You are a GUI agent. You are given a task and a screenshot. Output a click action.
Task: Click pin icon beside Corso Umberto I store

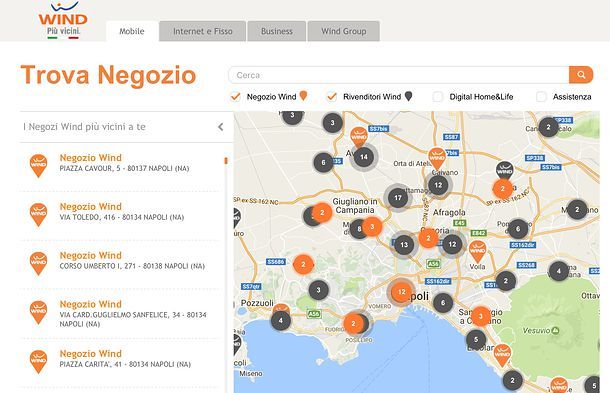[38, 264]
